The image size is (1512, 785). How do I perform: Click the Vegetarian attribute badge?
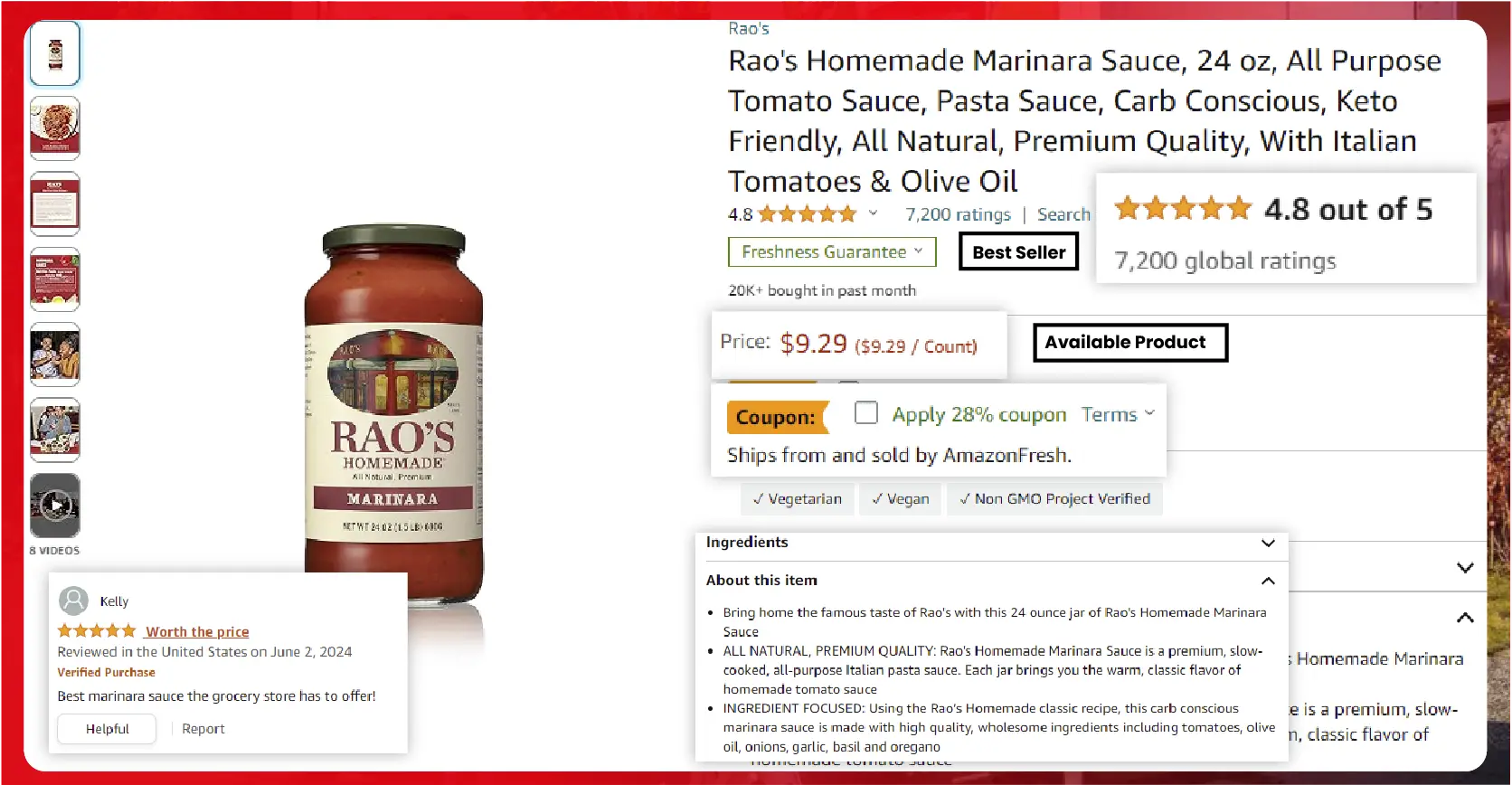[x=797, y=499]
